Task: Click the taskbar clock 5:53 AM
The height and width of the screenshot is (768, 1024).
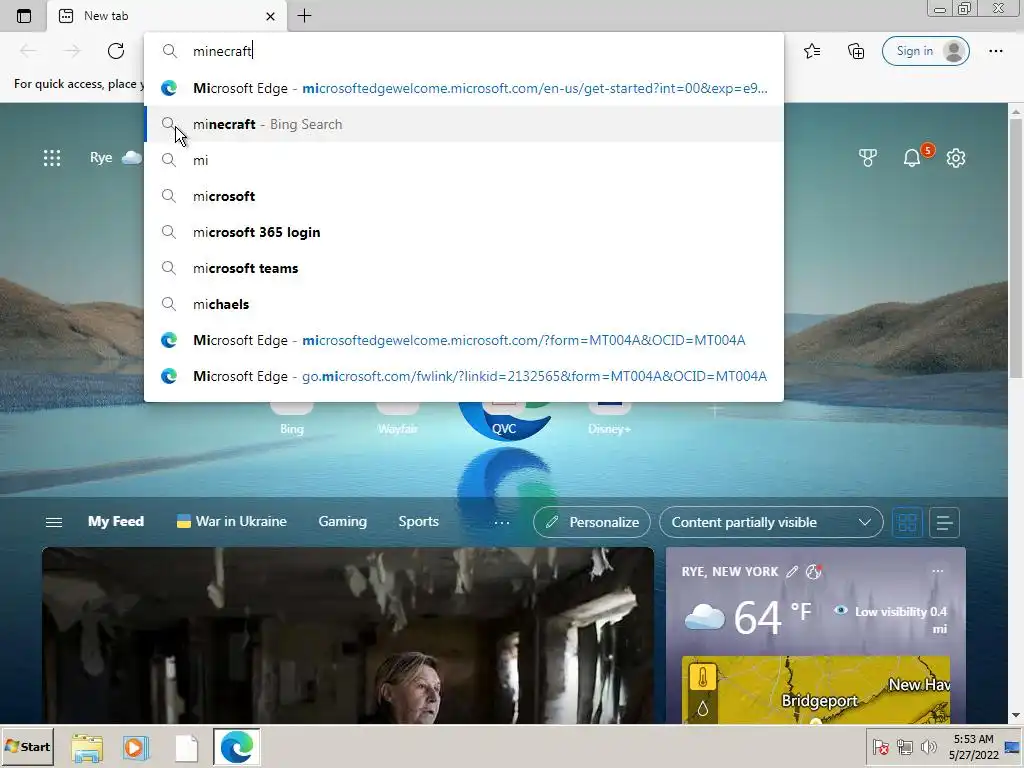Action: (974, 746)
